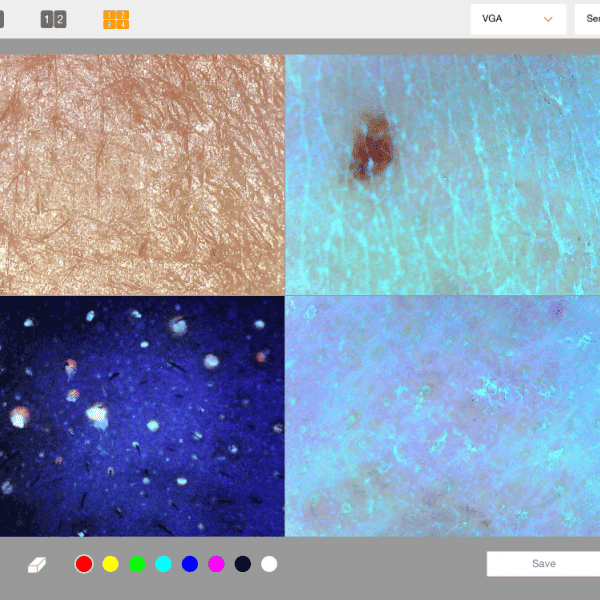Pick the black color swatch
600x600 pixels.
[243, 564]
